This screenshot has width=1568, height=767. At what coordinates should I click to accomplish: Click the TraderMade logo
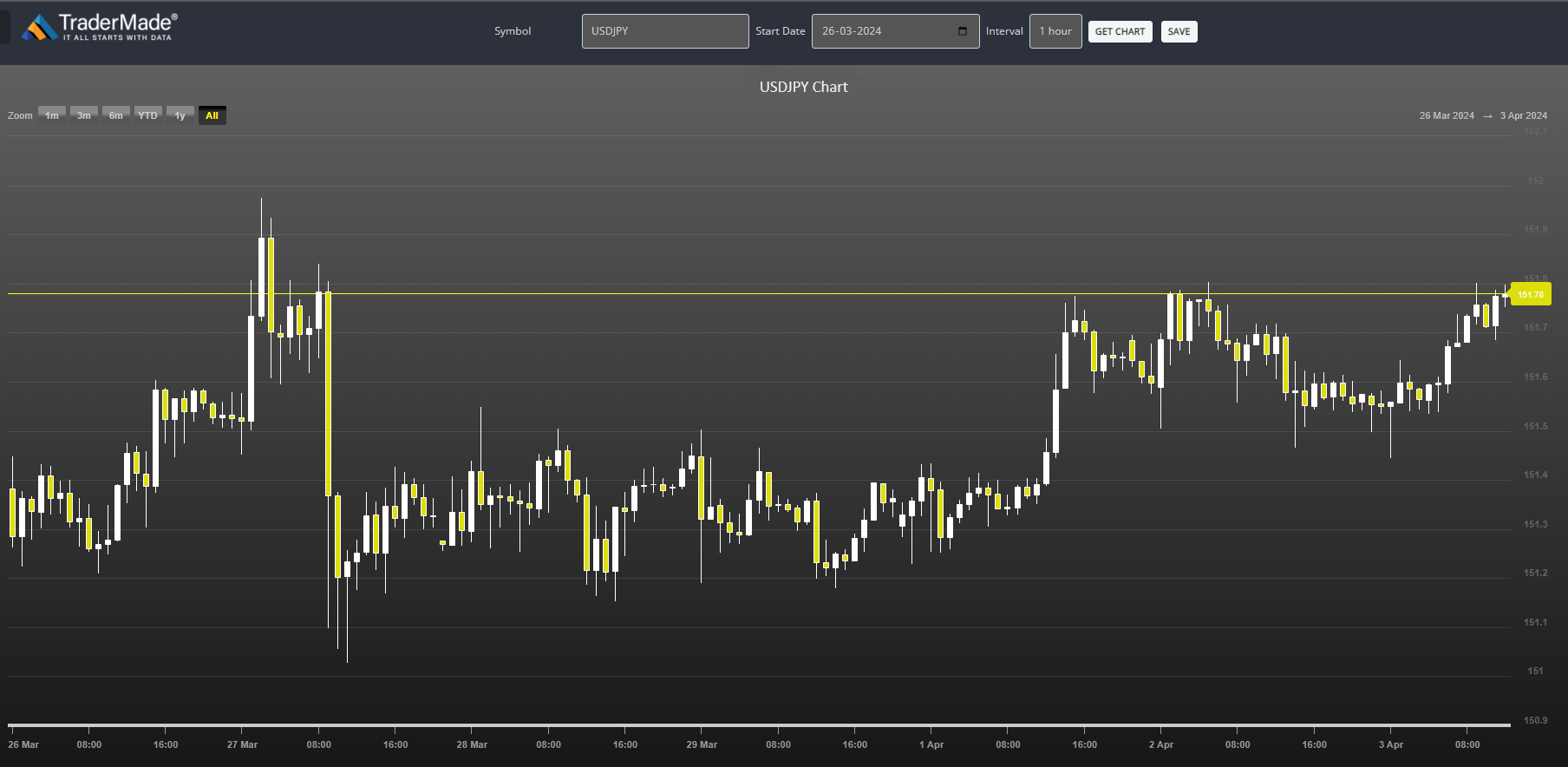coord(100,27)
